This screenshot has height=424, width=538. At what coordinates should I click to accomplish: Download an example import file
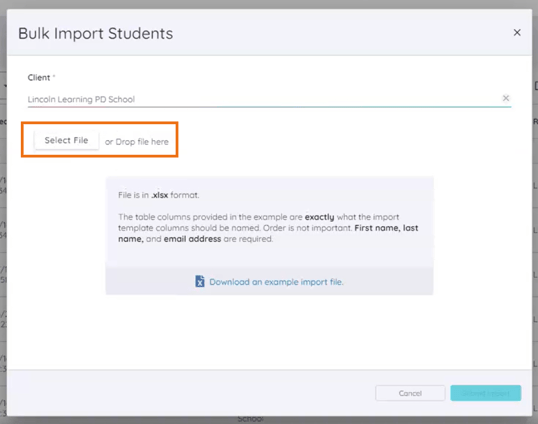pyautogui.click(x=276, y=282)
